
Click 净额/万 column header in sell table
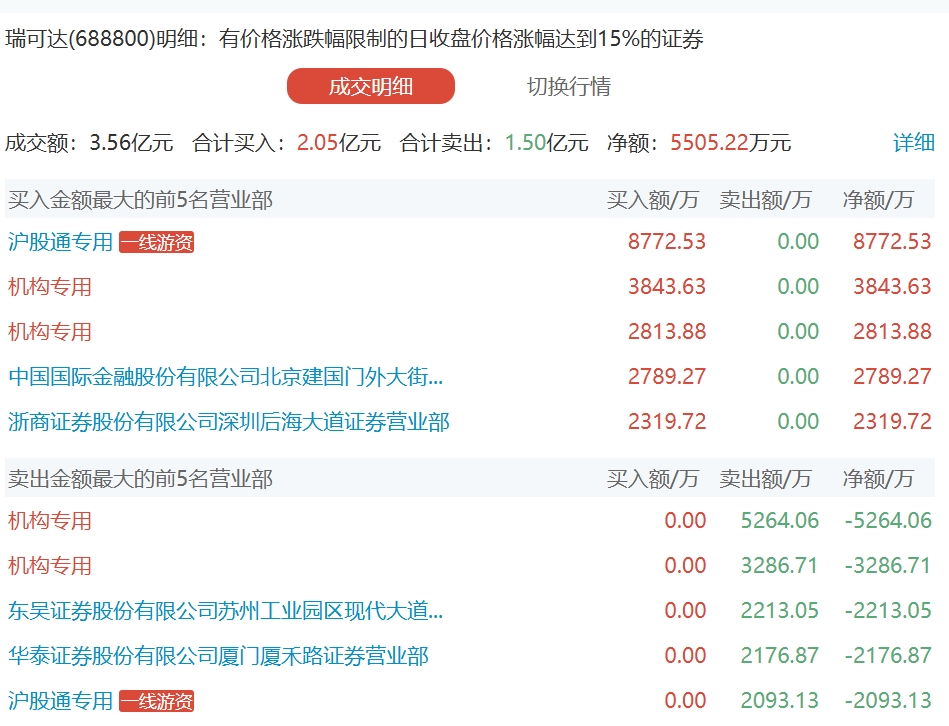(x=878, y=479)
